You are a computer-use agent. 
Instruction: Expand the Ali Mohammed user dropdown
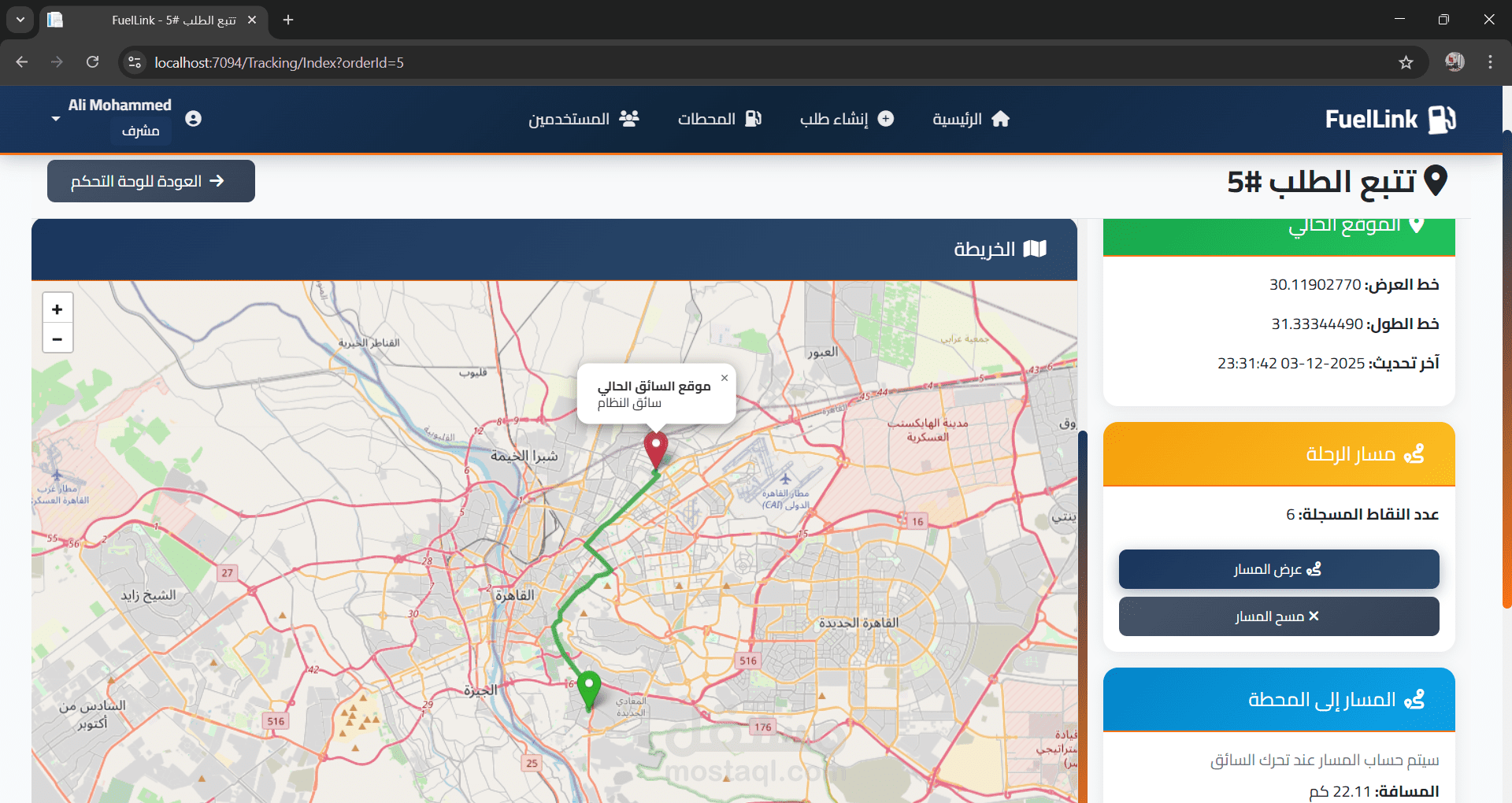pyautogui.click(x=56, y=119)
